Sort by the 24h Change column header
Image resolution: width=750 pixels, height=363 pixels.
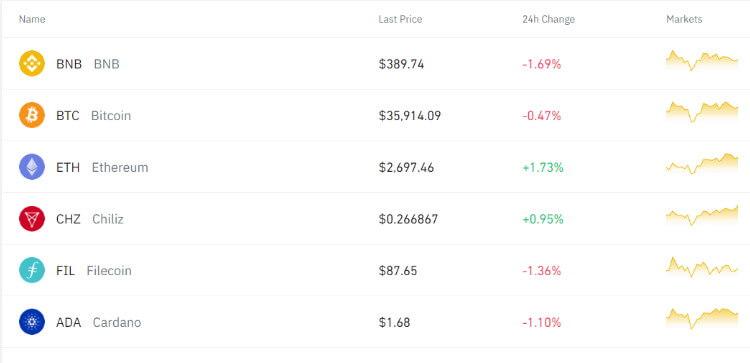[549, 20]
